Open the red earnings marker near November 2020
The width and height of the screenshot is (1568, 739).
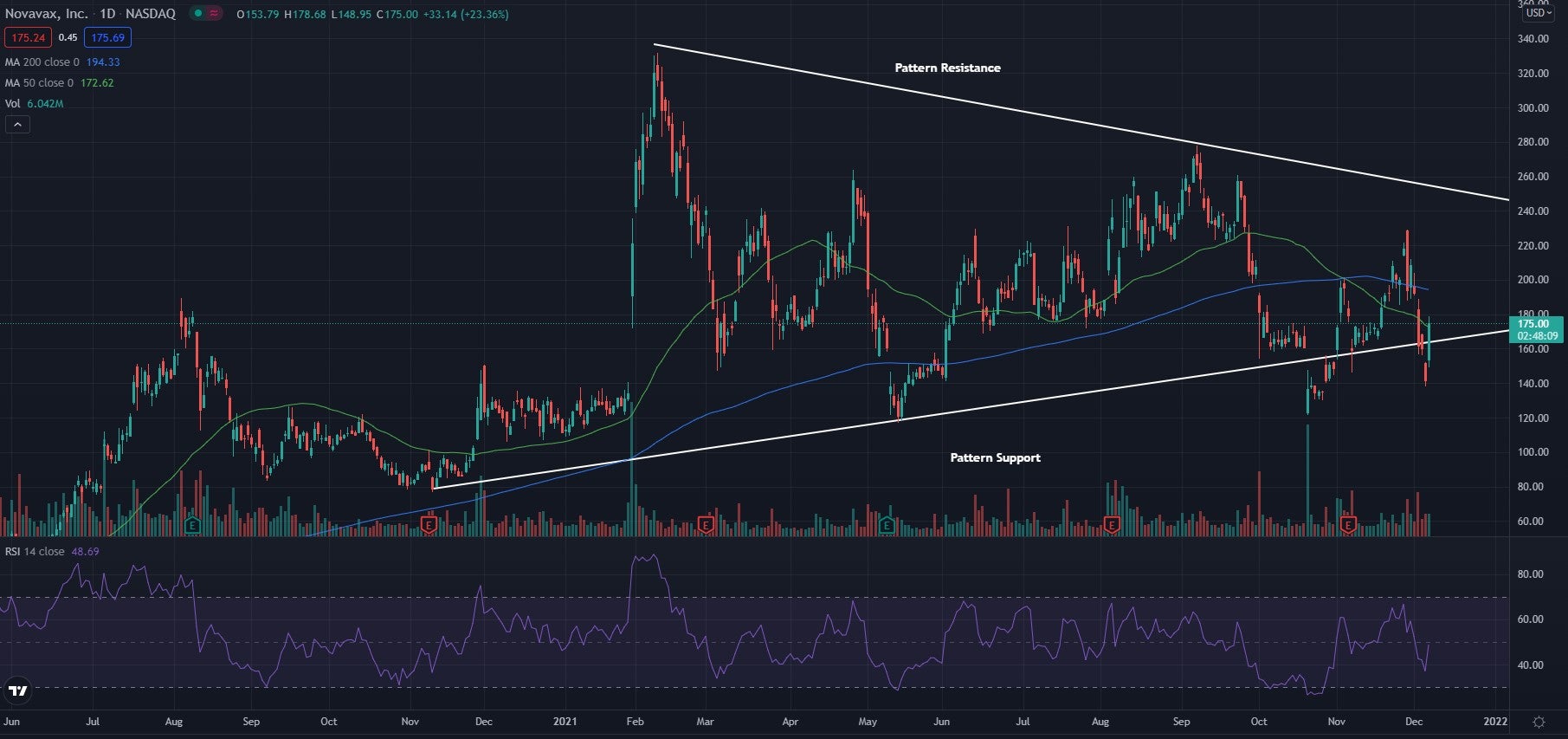(x=429, y=524)
